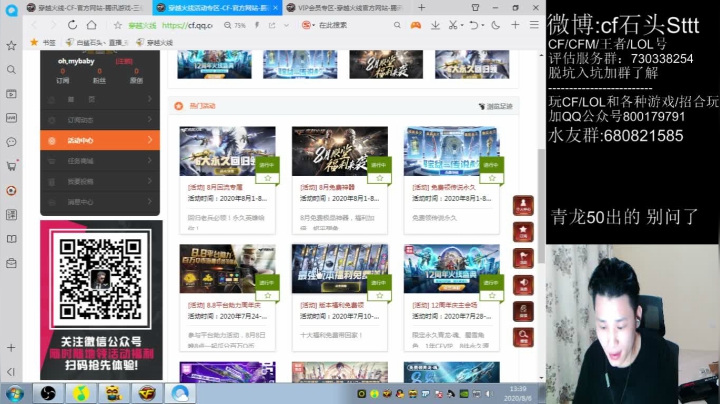Screen dimensions: 720x404
Task: Reload the page with the refresh icon
Action: [72, 25]
